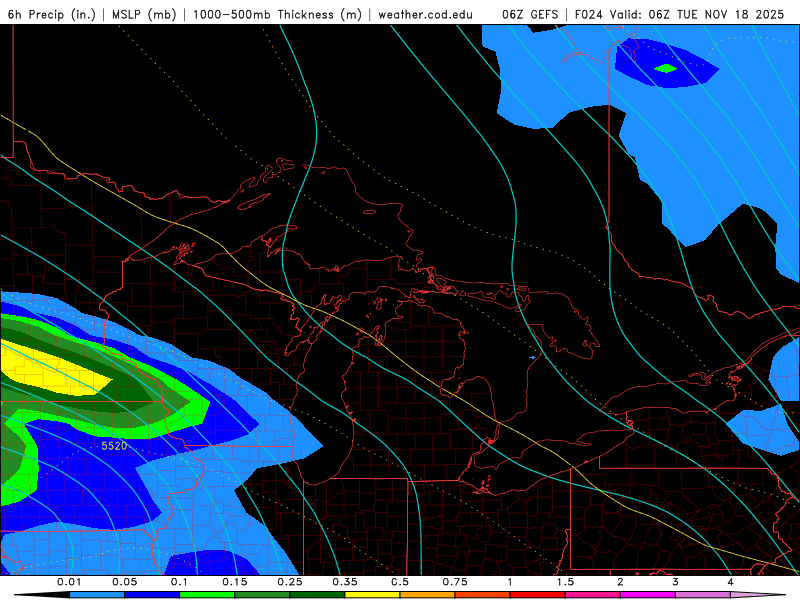Select the bright green 0.1 legend swatch
This screenshot has height=600, width=800.
(x=207, y=595)
